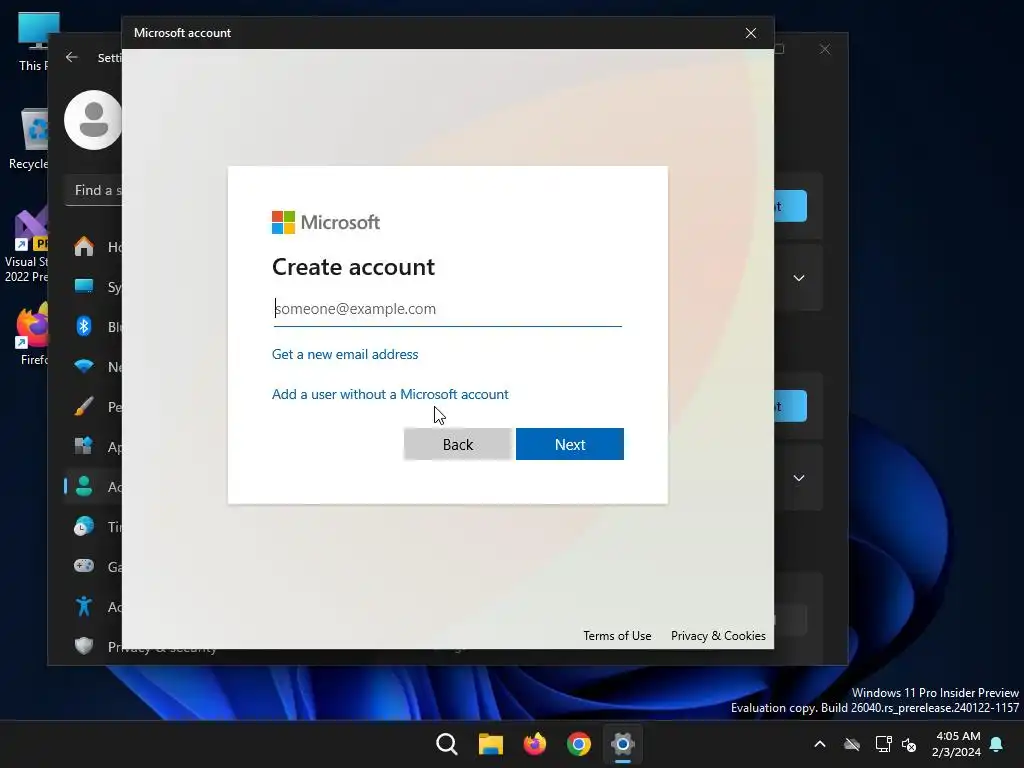This screenshot has width=1024, height=768.
Task: Open Apps icon in Settings sidebar
Action: [x=84, y=447]
